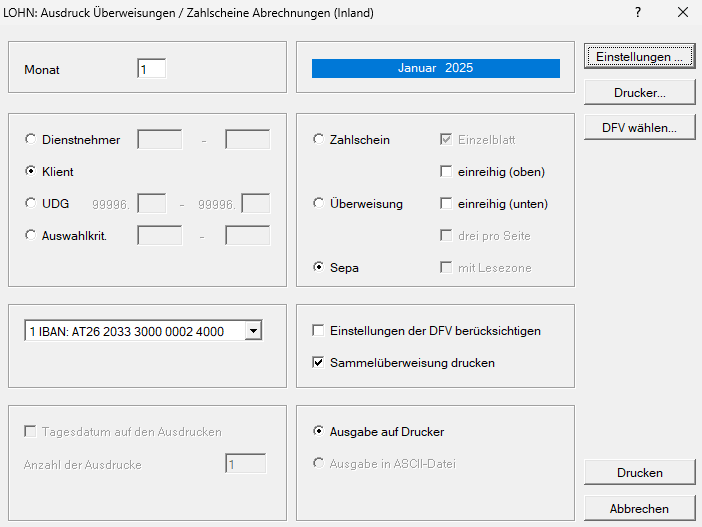
Task: Choose the Überweisung radio option
Action: (x=319, y=204)
